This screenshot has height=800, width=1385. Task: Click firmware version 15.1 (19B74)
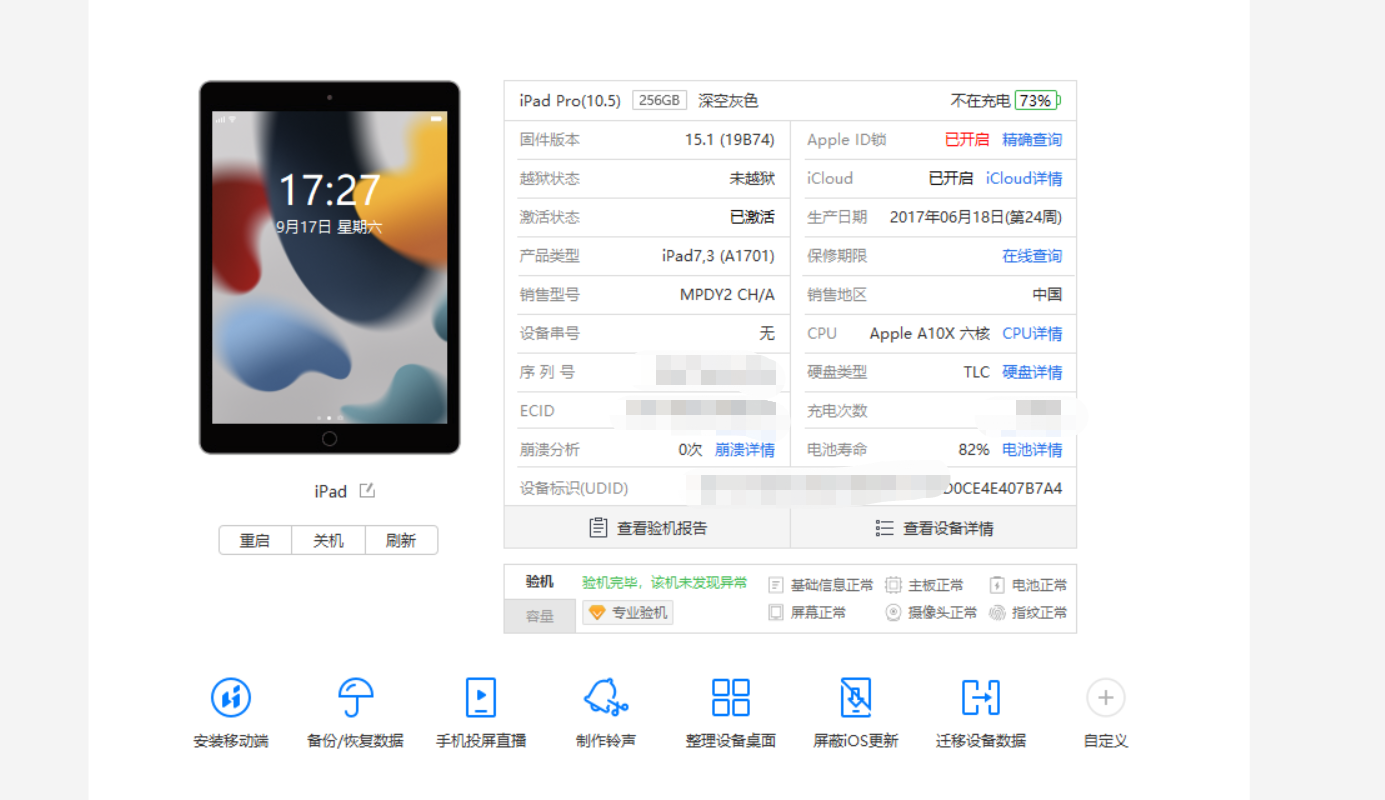[x=730, y=140]
